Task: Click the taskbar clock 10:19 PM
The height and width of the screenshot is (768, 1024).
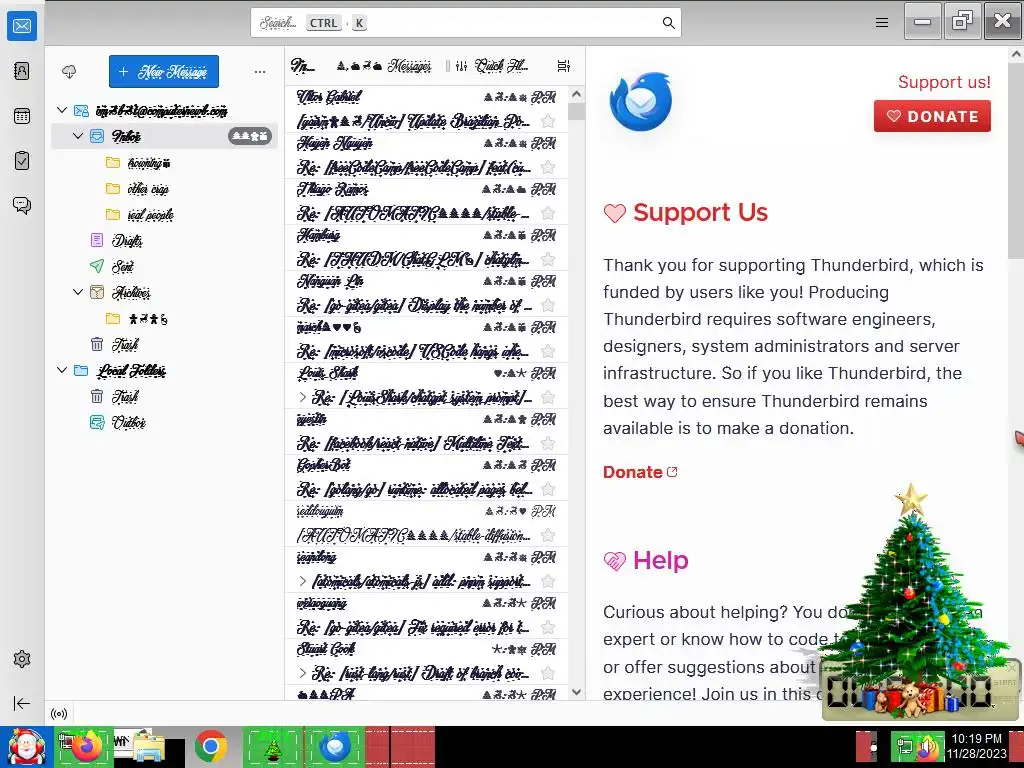Action: click(x=976, y=739)
